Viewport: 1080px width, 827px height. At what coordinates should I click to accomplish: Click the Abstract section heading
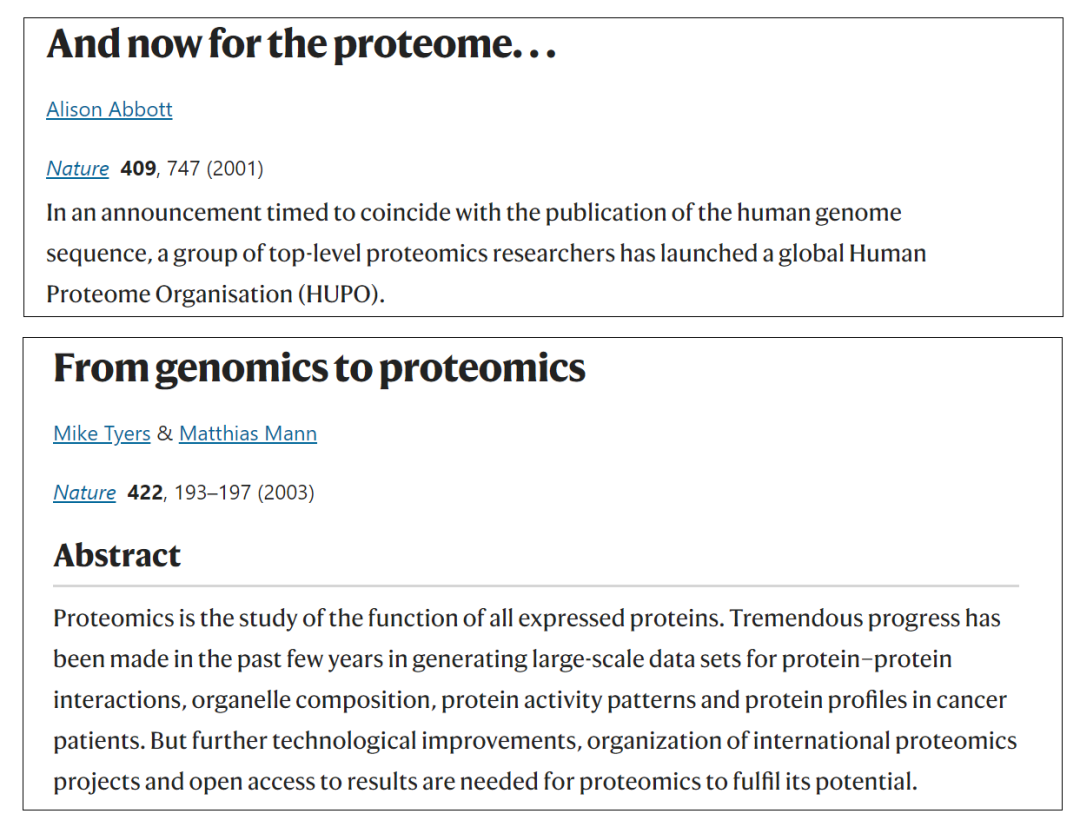click(117, 555)
